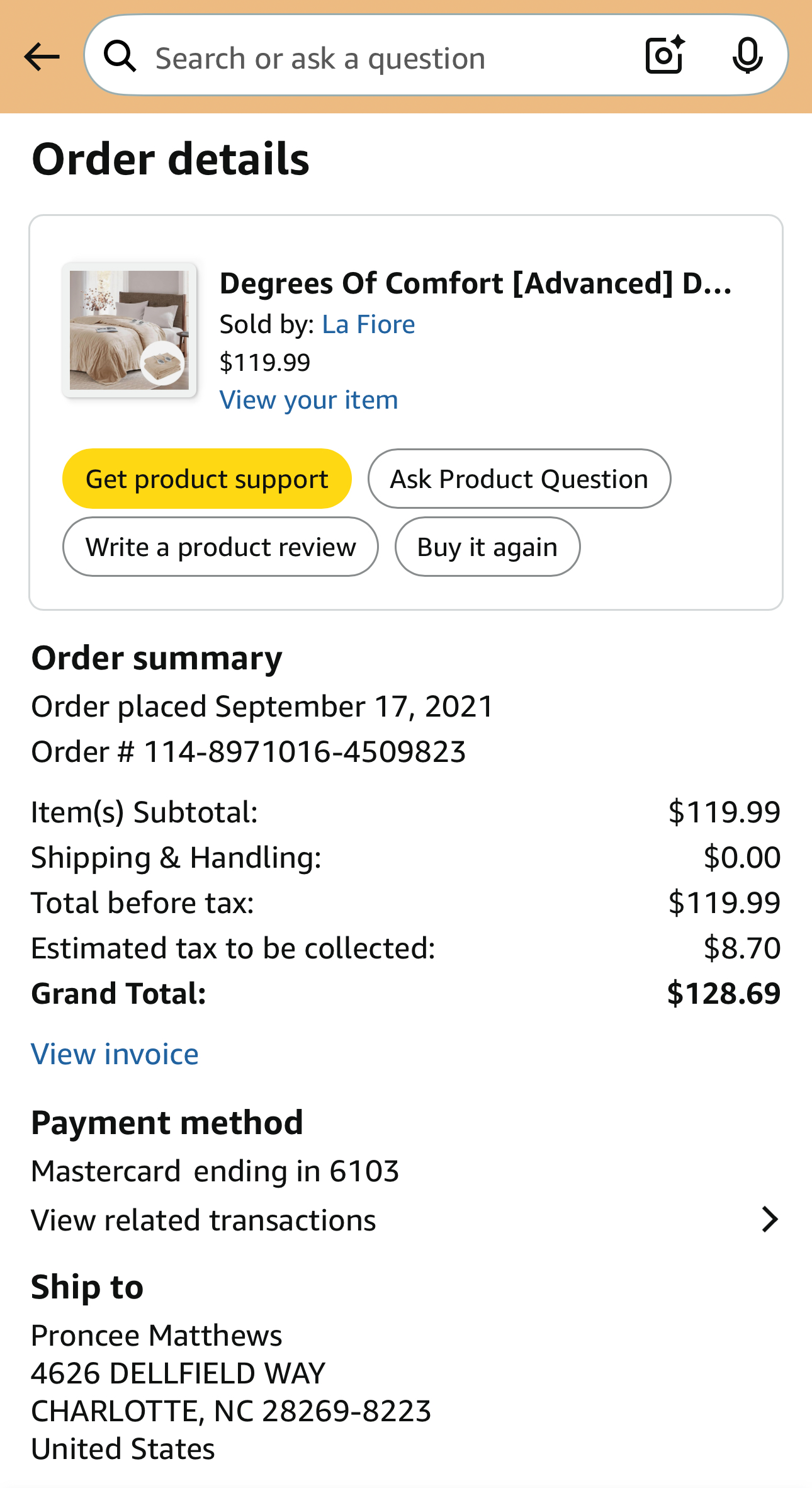The image size is (812, 1488).
Task: Open the La Fiore seller link
Action: (x=368, y=324)
